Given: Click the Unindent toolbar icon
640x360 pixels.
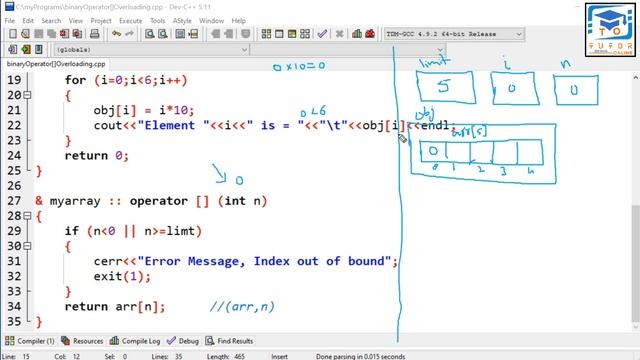Looking at the screenshot, I should coord(228,34).
